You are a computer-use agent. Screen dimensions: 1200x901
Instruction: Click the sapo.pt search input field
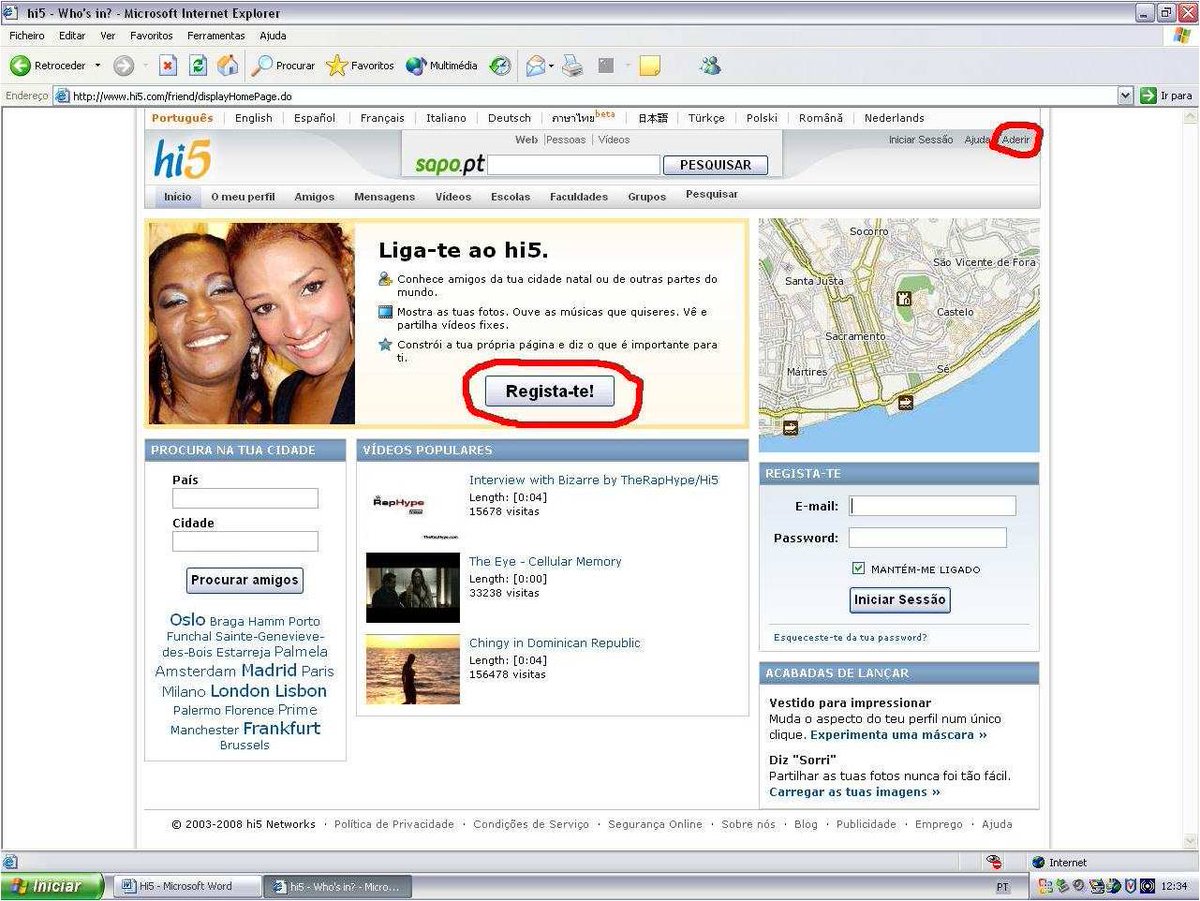point(574,165)
